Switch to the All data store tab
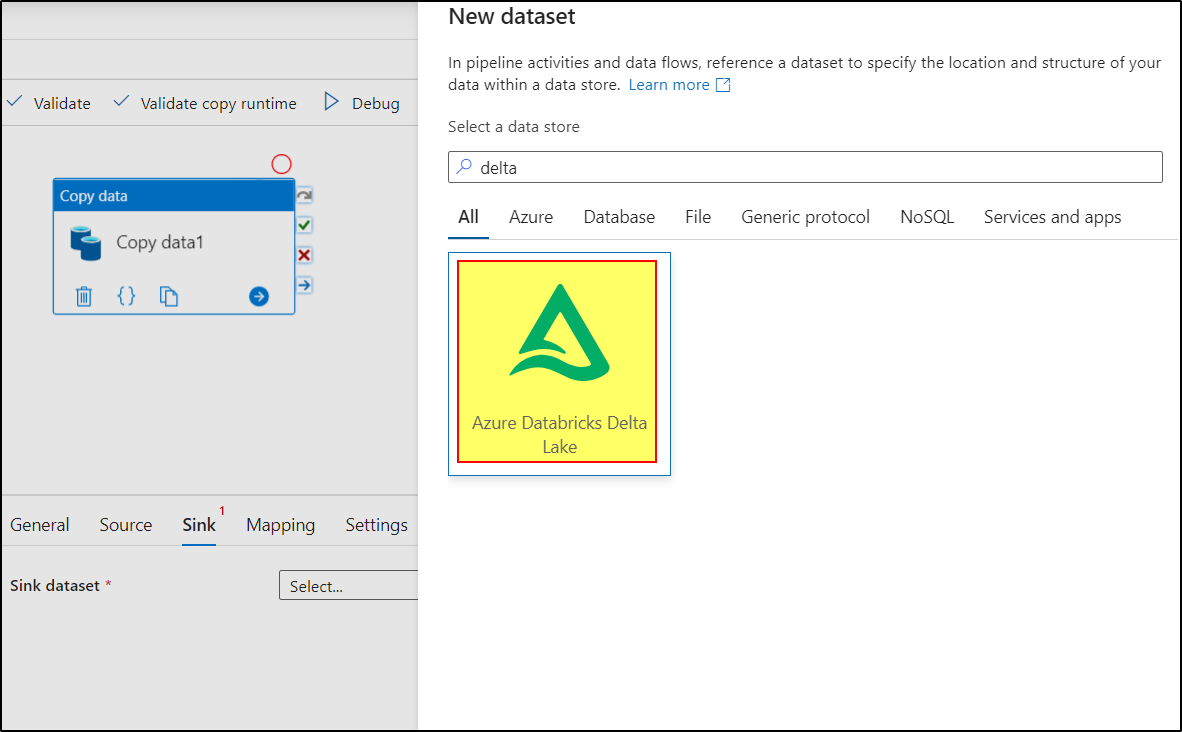1182x732 pixels. tap(468, 217)
